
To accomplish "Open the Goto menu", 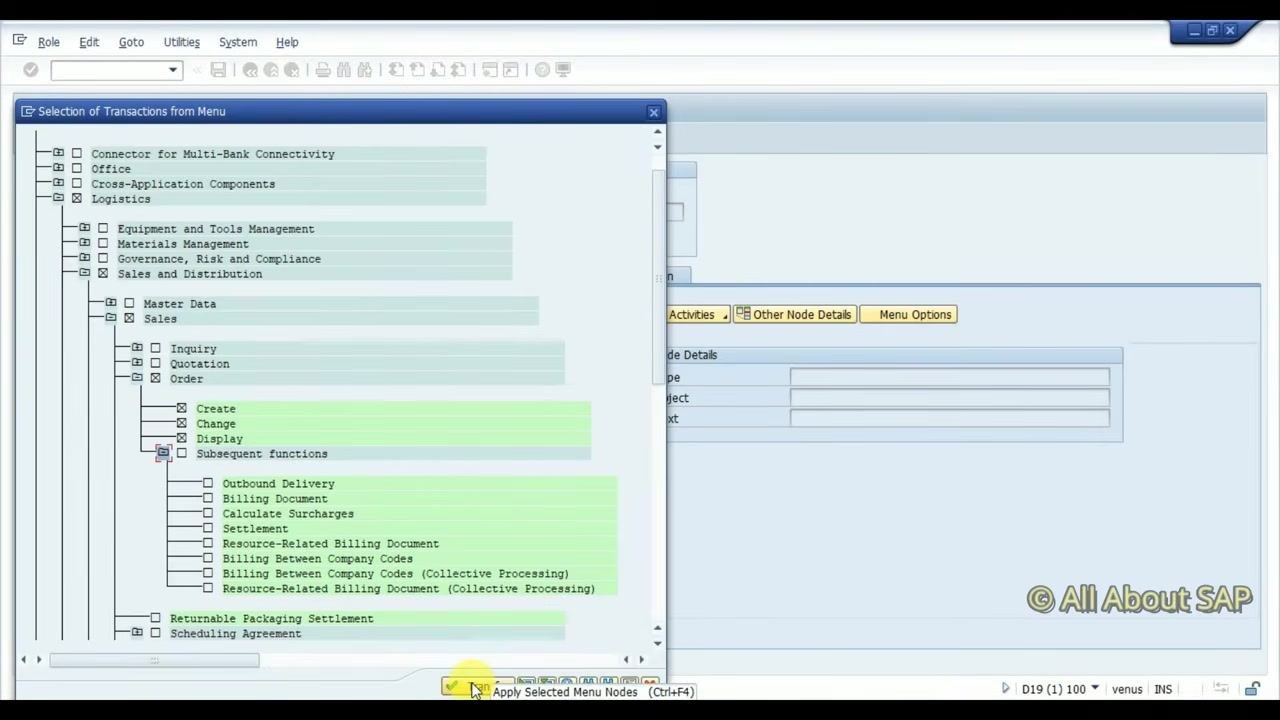I will click(x=131, y=42).
